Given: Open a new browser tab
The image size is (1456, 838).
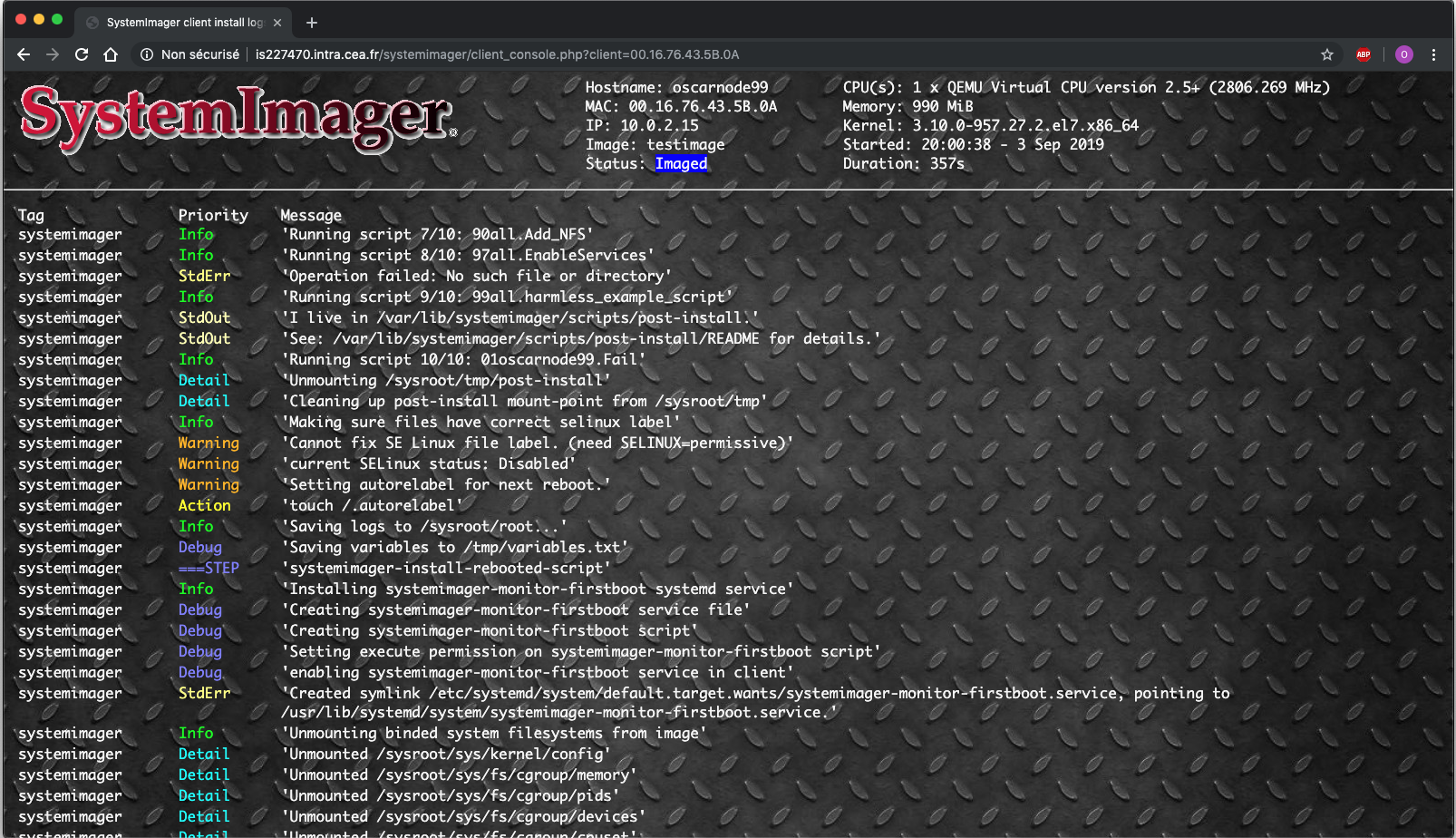Looking at the screenshot, I should (x=312, y=23).
